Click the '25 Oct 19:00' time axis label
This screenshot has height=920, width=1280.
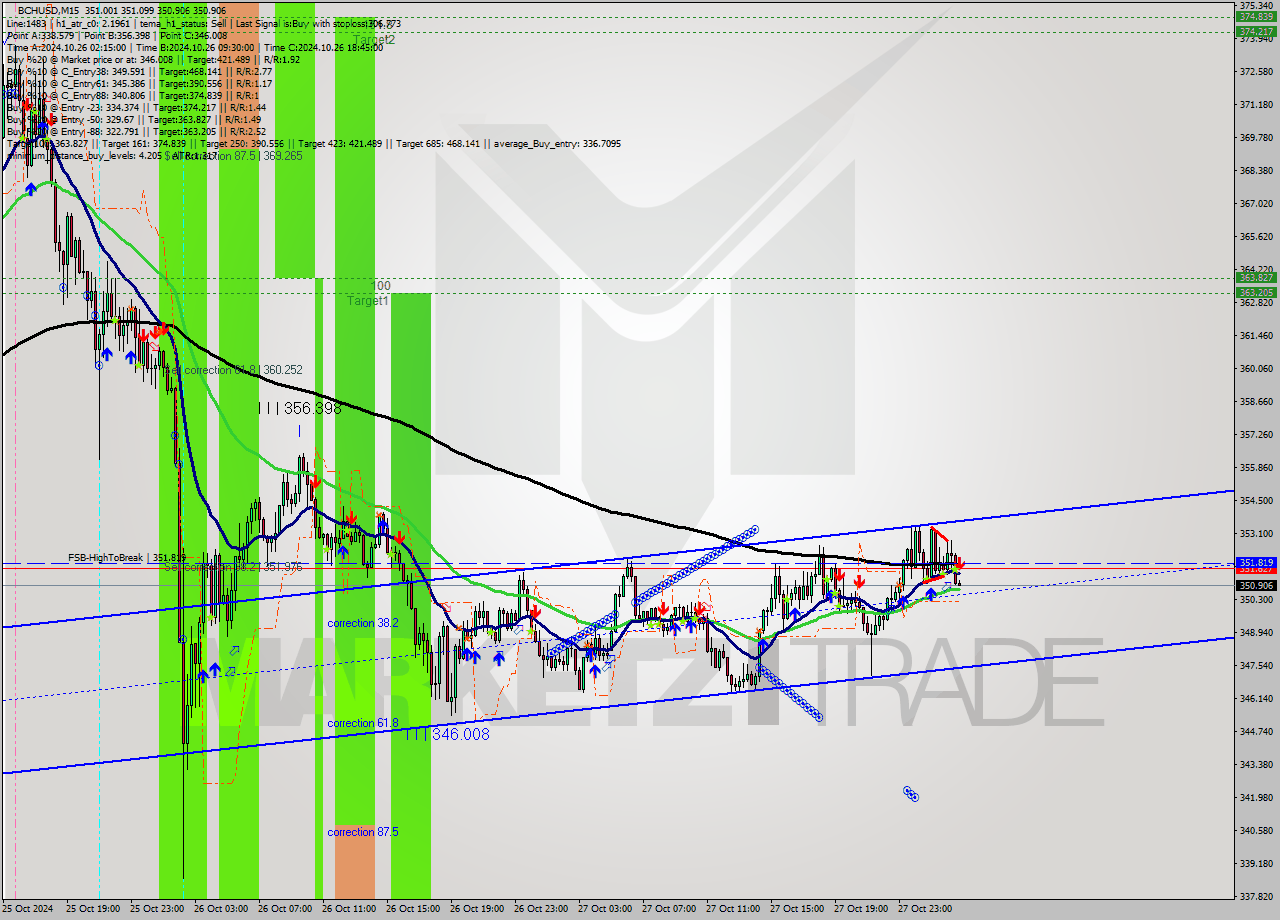(x=92, y=909)
